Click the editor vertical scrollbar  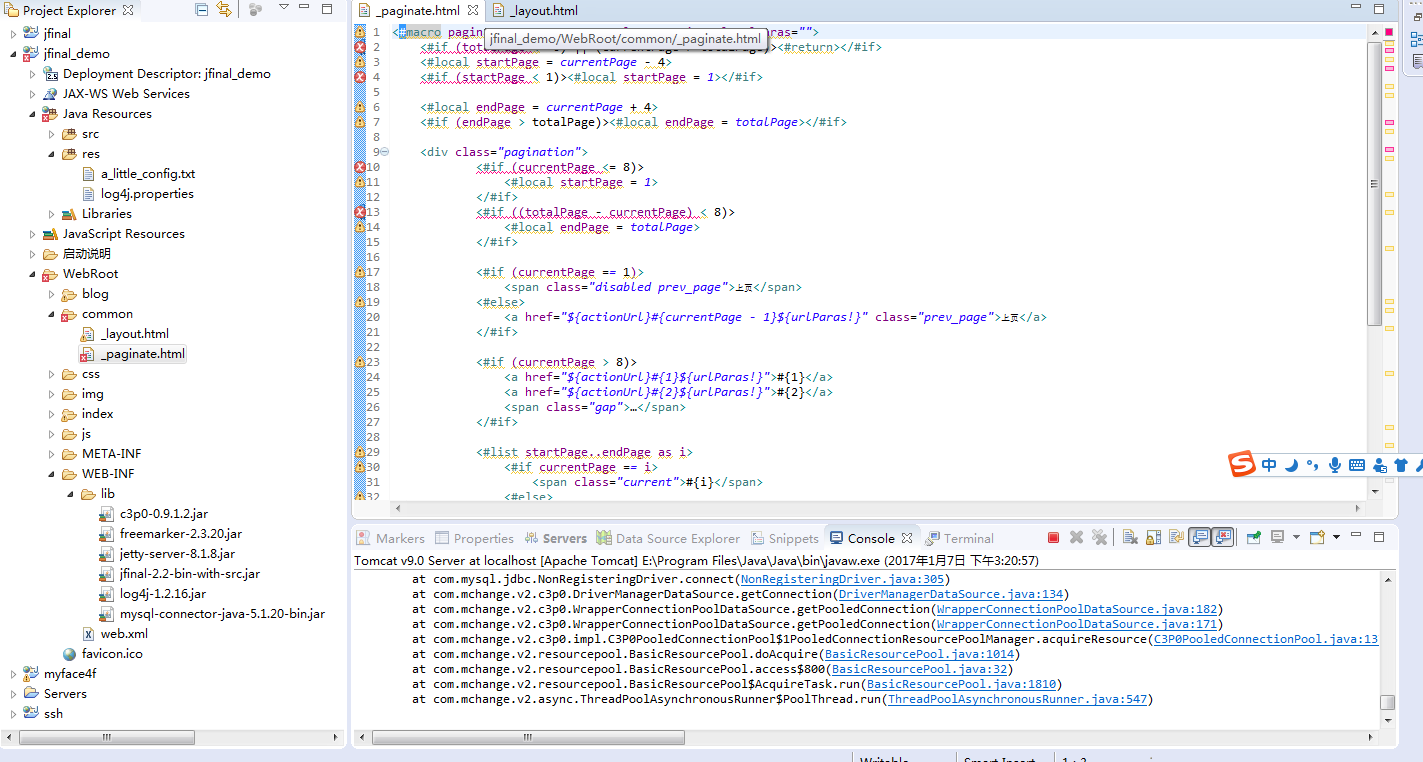[x=1375, y=183]
